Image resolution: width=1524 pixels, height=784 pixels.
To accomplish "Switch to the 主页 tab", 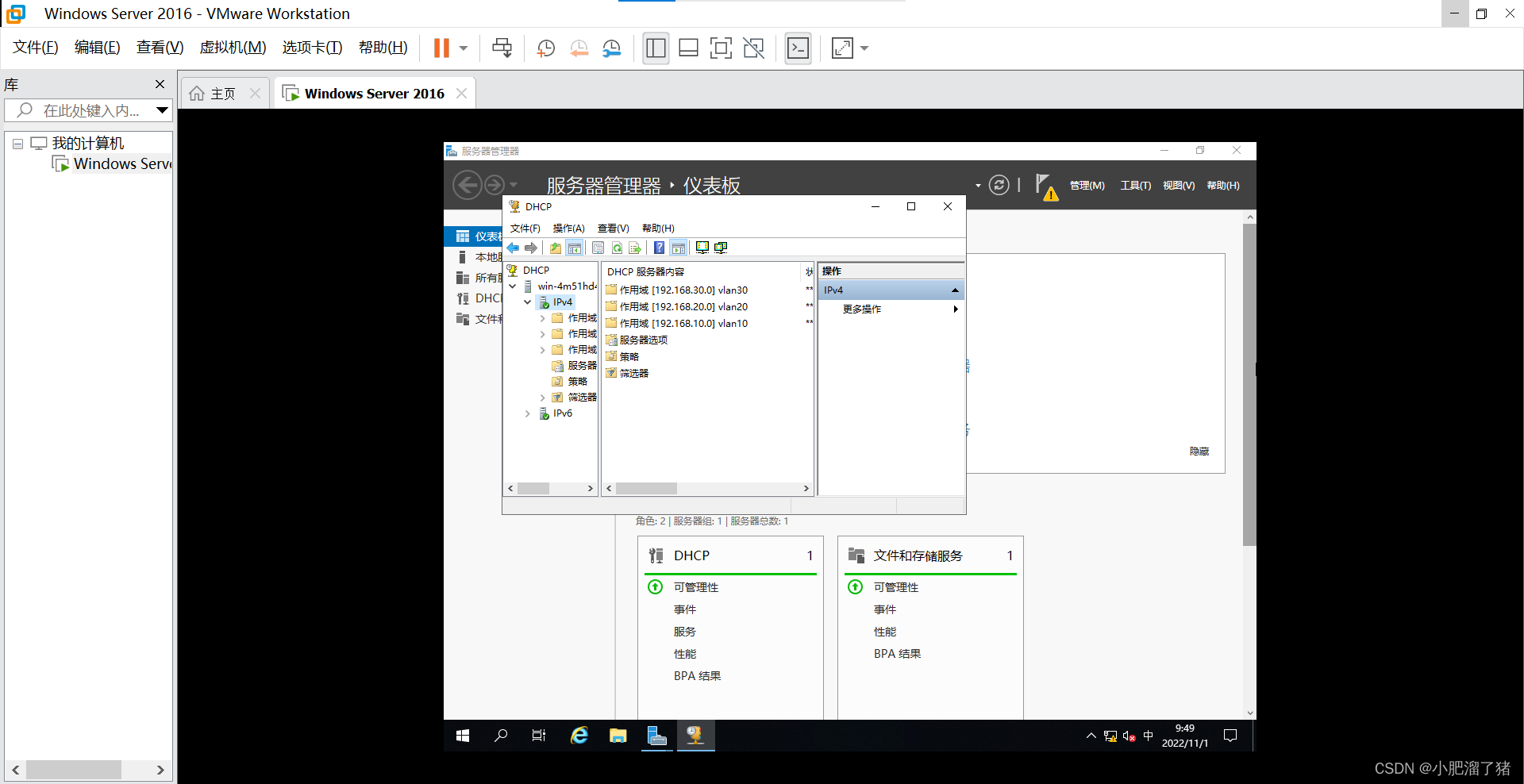I will (x=224, y=94).
